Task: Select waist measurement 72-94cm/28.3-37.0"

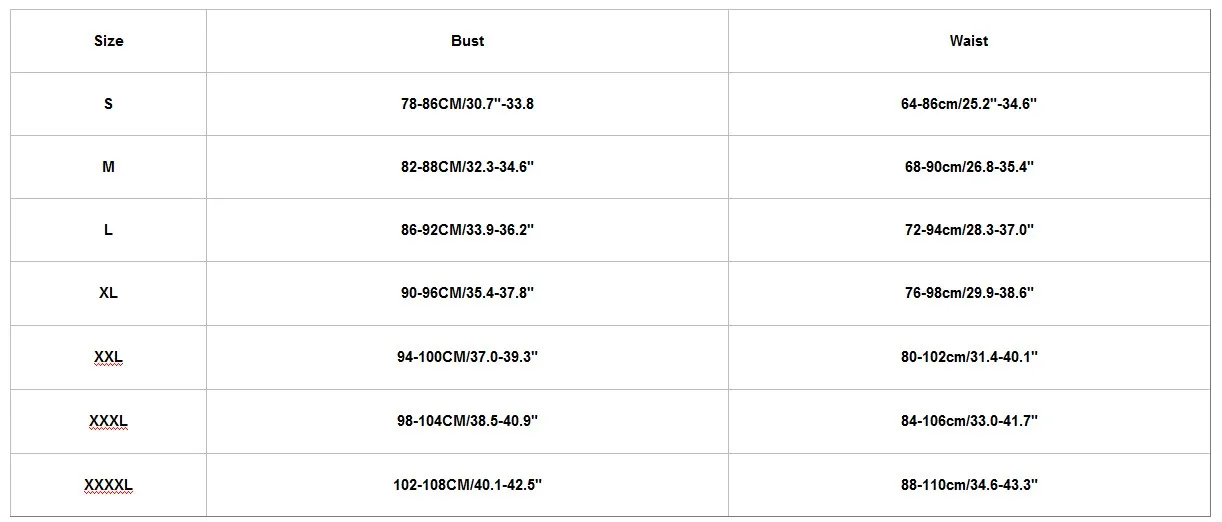Action: 968,230
